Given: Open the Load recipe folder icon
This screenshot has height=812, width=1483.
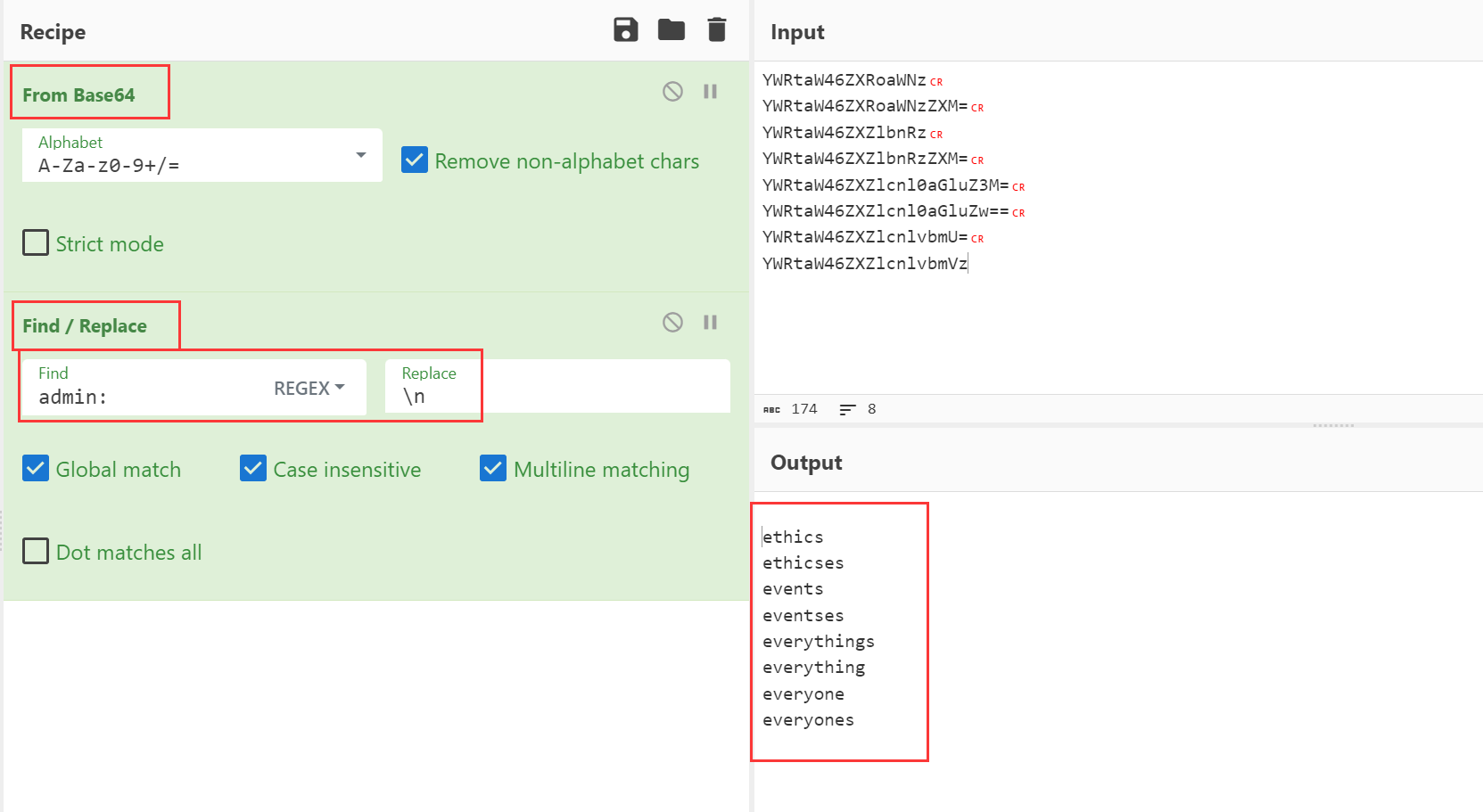Looking at the screenshot, I should coord(671,30).
